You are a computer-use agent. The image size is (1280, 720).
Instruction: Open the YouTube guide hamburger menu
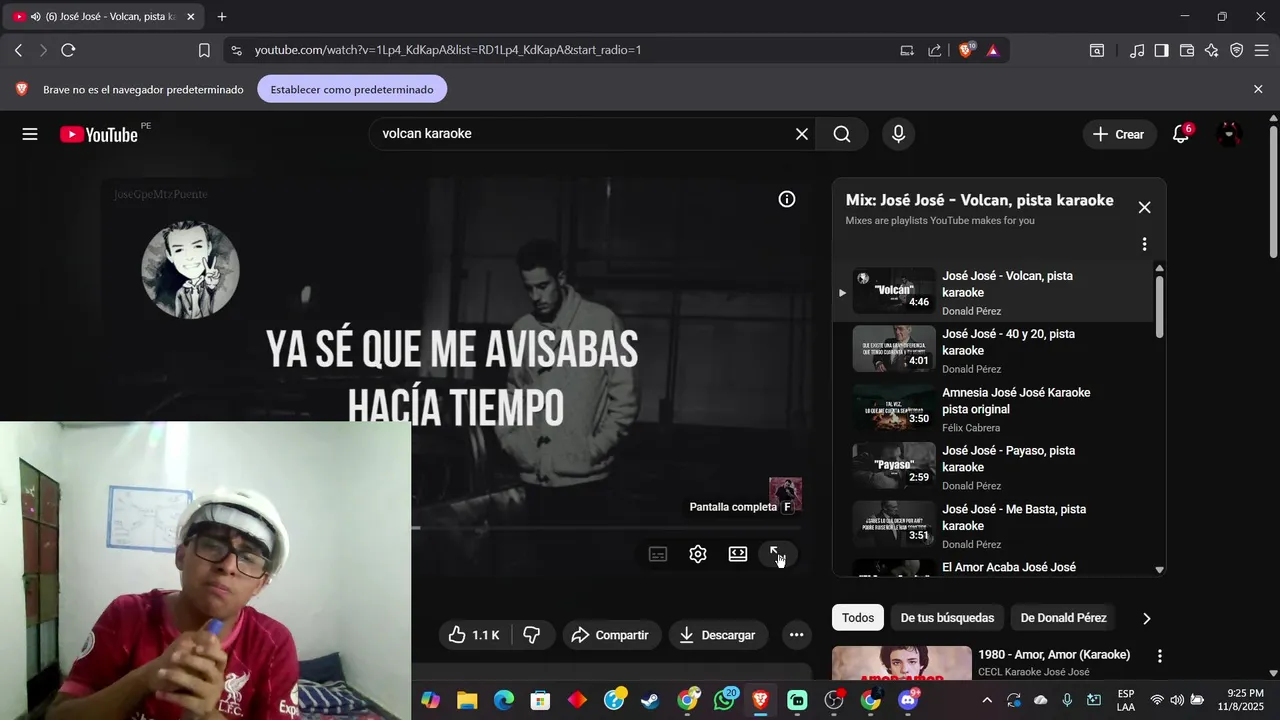[30, 134]
